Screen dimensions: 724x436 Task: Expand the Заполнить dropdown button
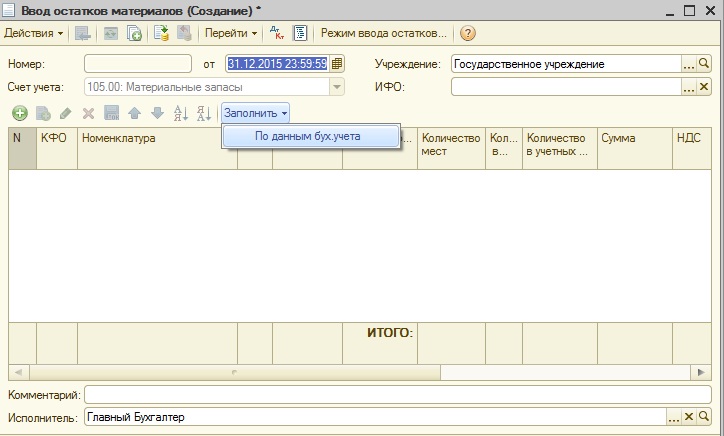(x=255, y=113)
